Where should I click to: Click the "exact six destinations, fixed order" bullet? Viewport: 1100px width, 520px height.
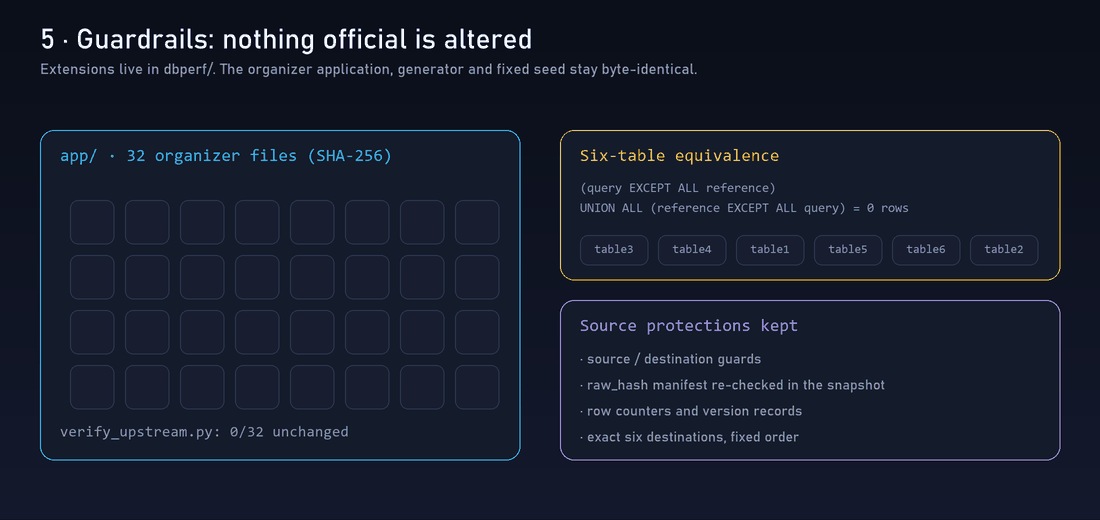click(689, 437)
